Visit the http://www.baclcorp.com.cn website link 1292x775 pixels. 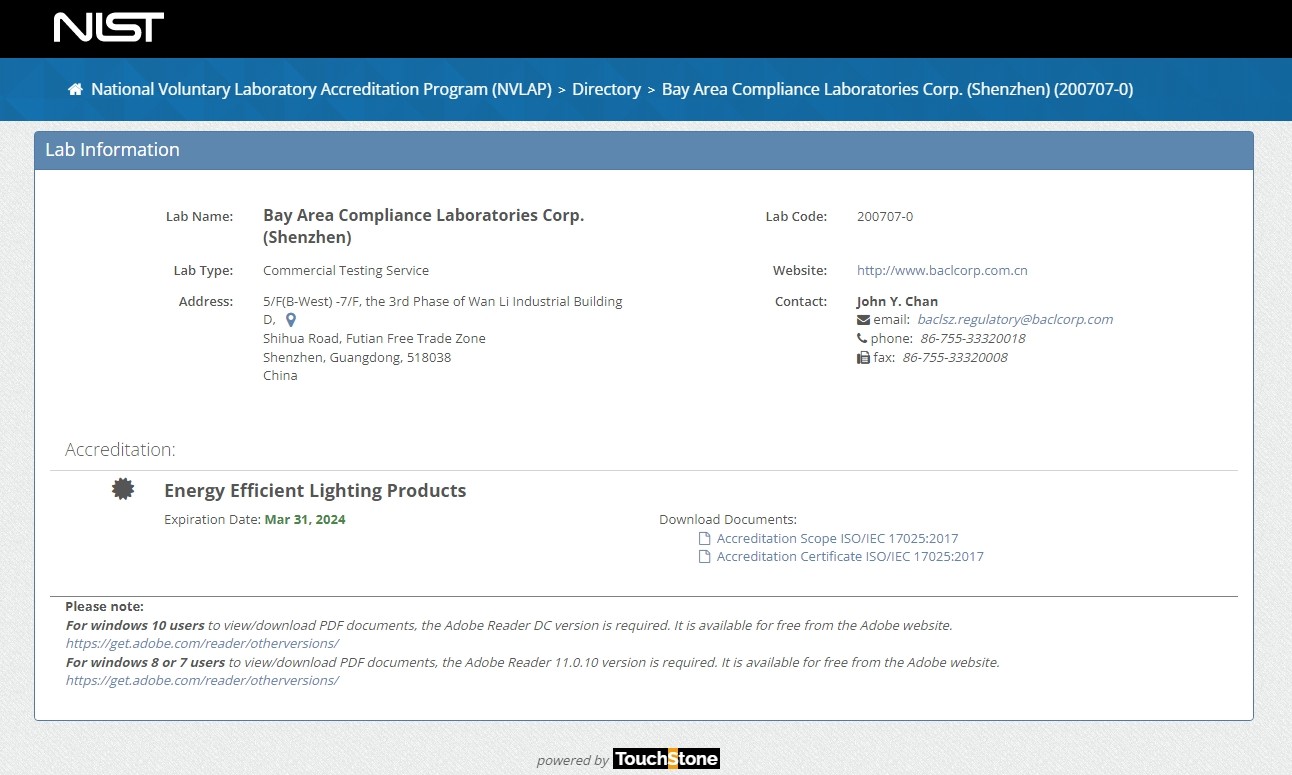click(x=942, y=270)
